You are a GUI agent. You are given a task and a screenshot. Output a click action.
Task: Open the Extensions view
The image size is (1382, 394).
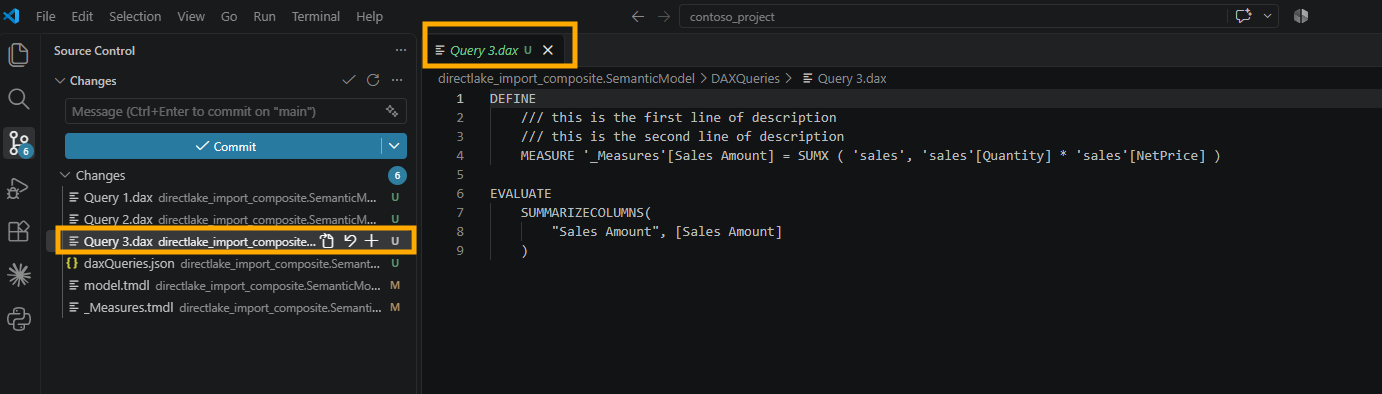19,231
